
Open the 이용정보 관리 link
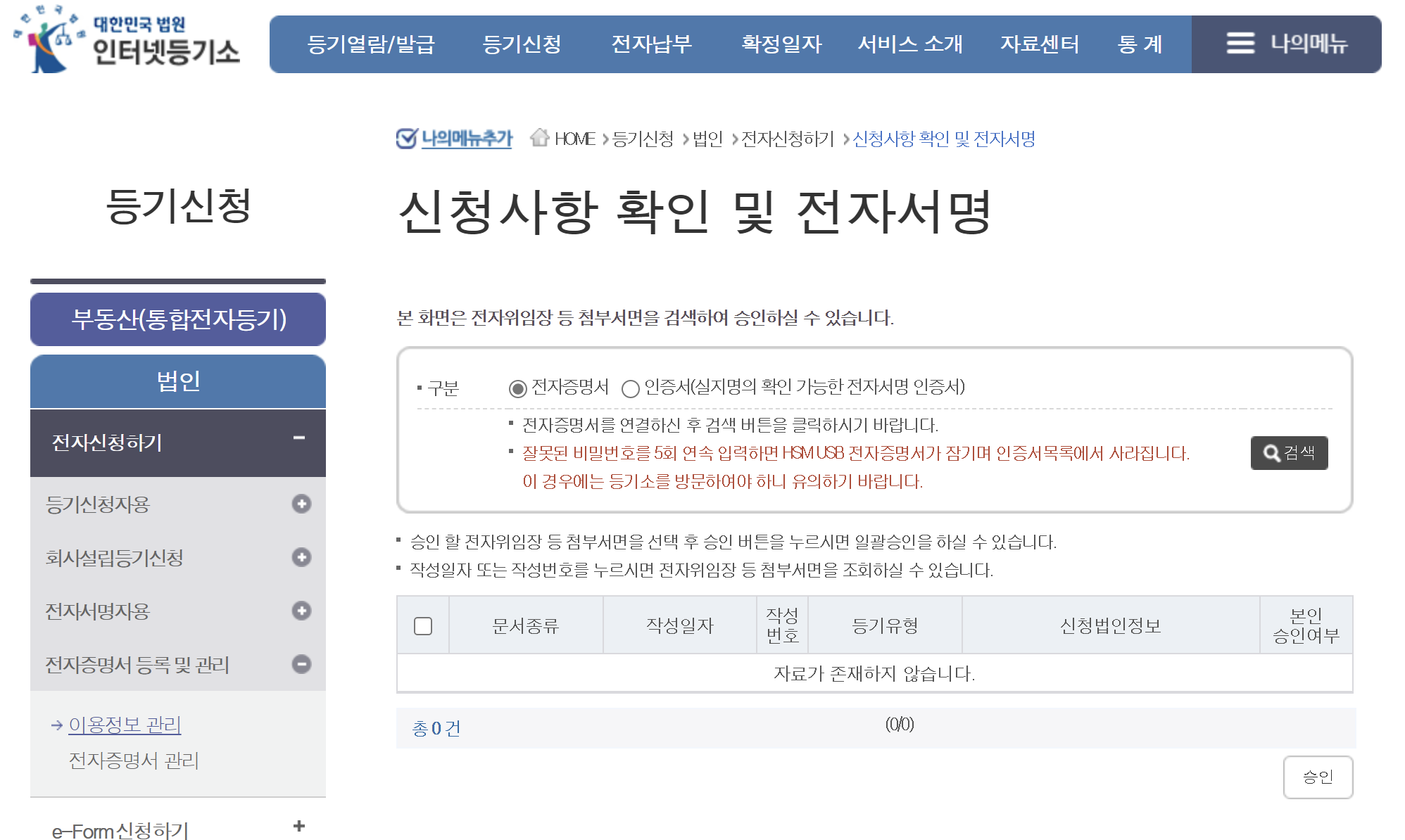125,725
